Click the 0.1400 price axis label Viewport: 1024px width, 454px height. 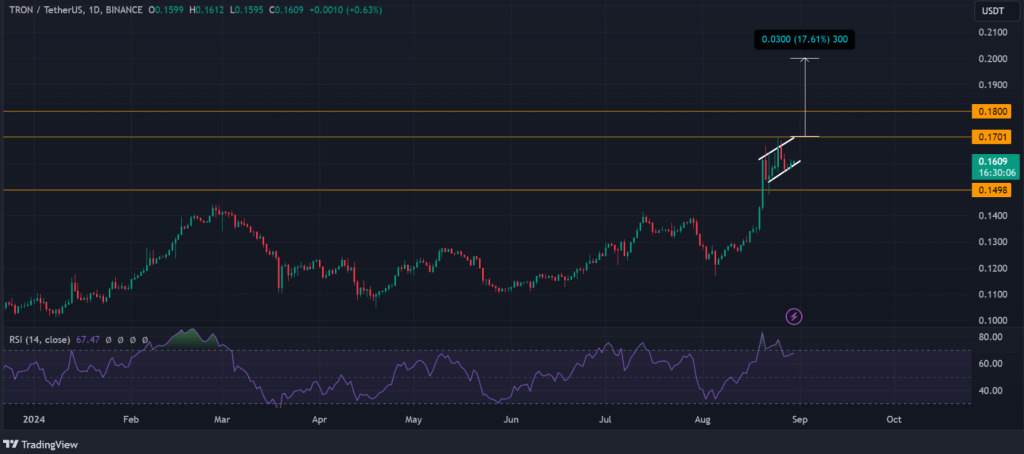pyautogui.click(x=991, y=216)
